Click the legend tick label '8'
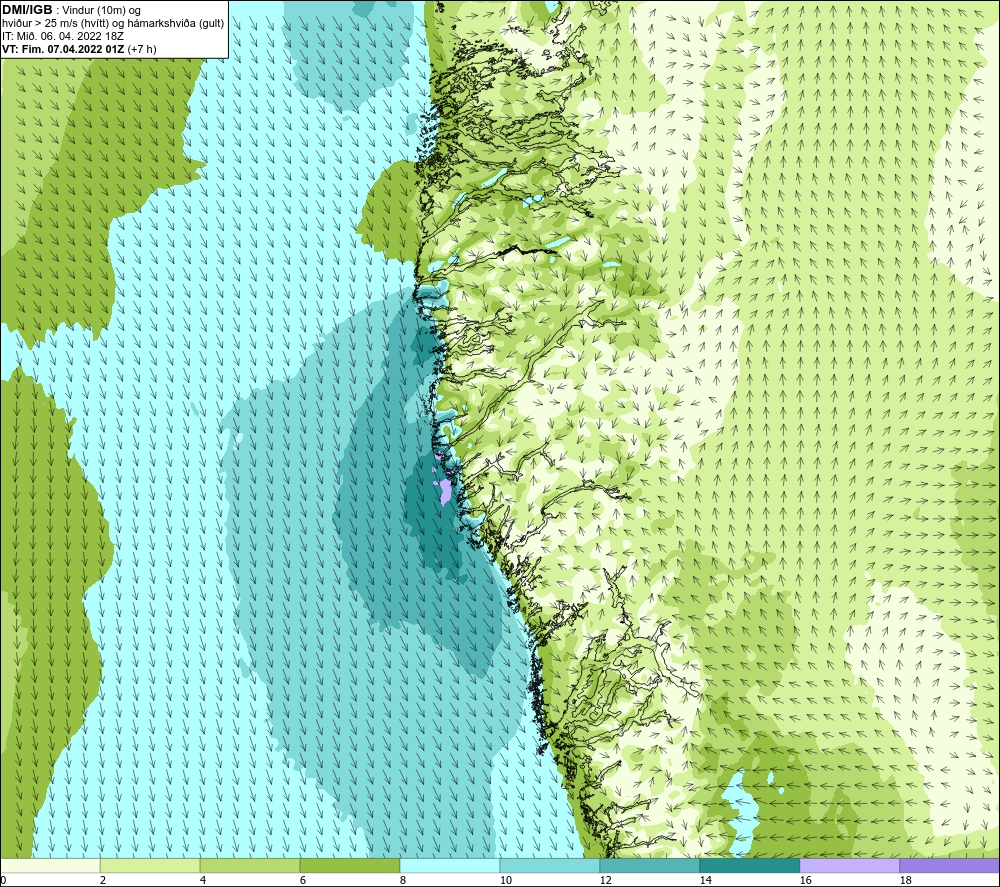Viewport: 1000px width, 887px height. [x=403, y=881]
